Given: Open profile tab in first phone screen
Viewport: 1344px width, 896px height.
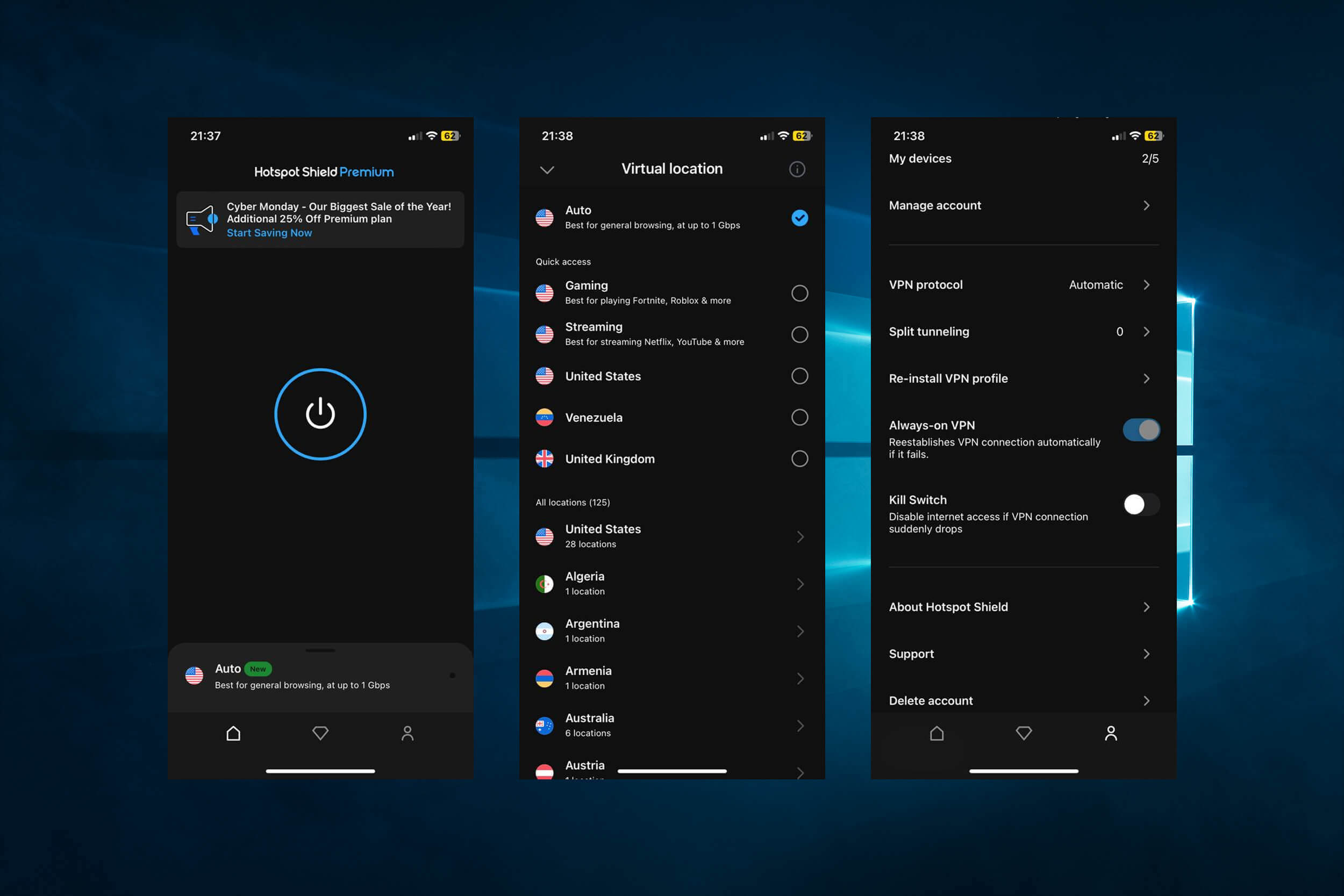Looking at the screenshot, I should pos(408,733).
